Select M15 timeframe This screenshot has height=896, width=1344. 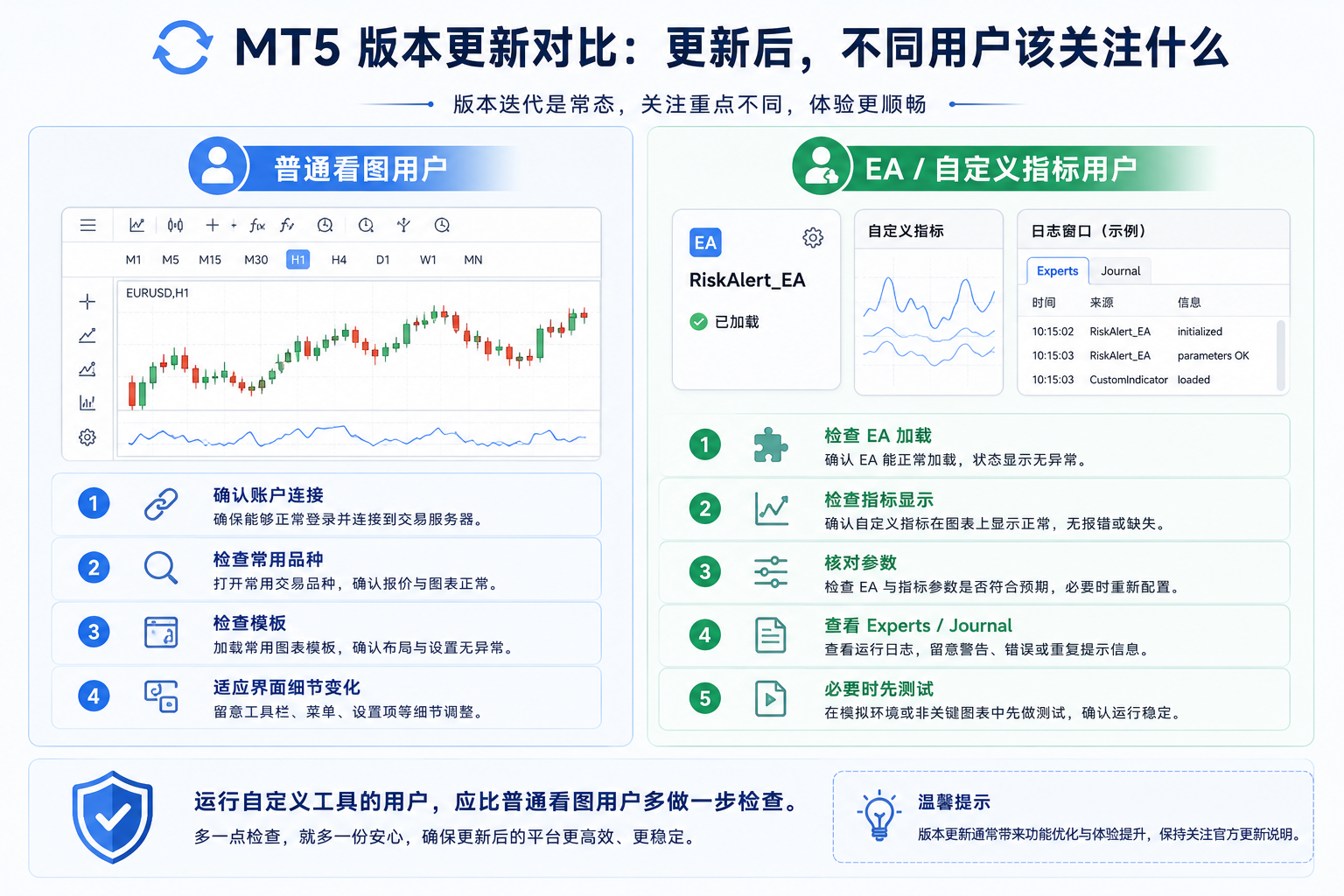(x=210, y=260)
